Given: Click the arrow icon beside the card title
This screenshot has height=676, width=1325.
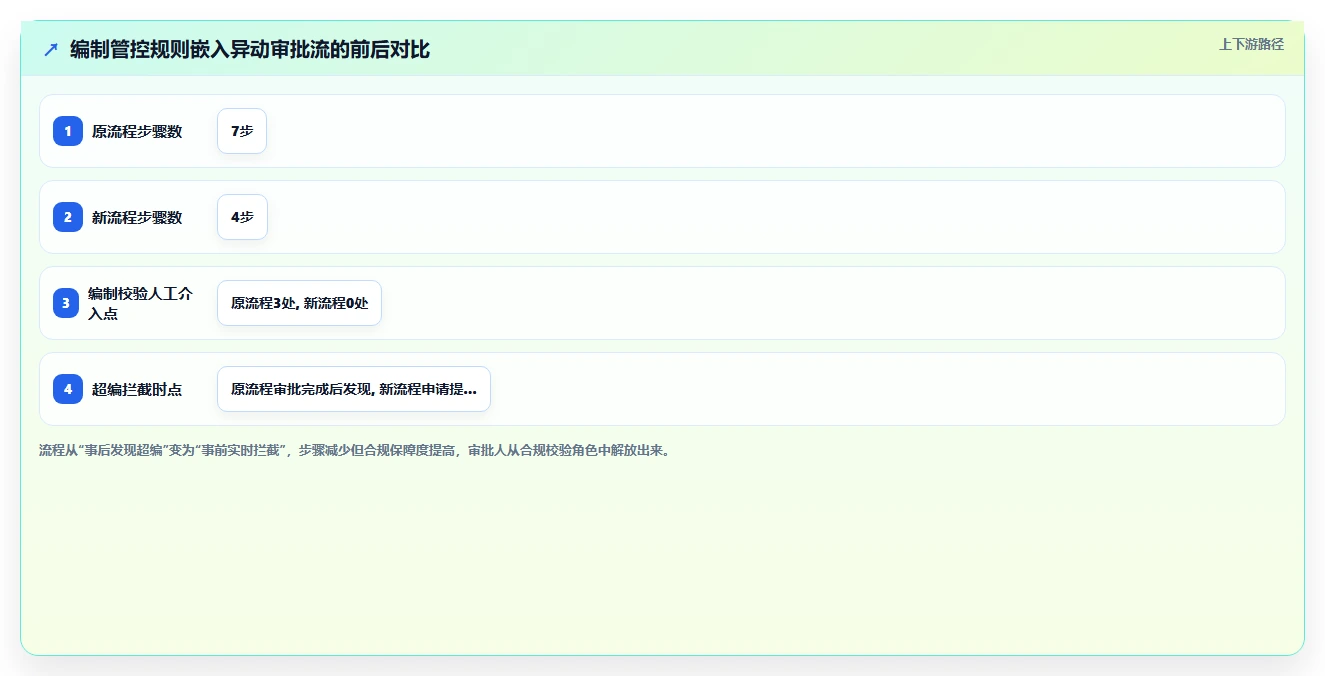Looking at the screenshot, I should point(51,49).
